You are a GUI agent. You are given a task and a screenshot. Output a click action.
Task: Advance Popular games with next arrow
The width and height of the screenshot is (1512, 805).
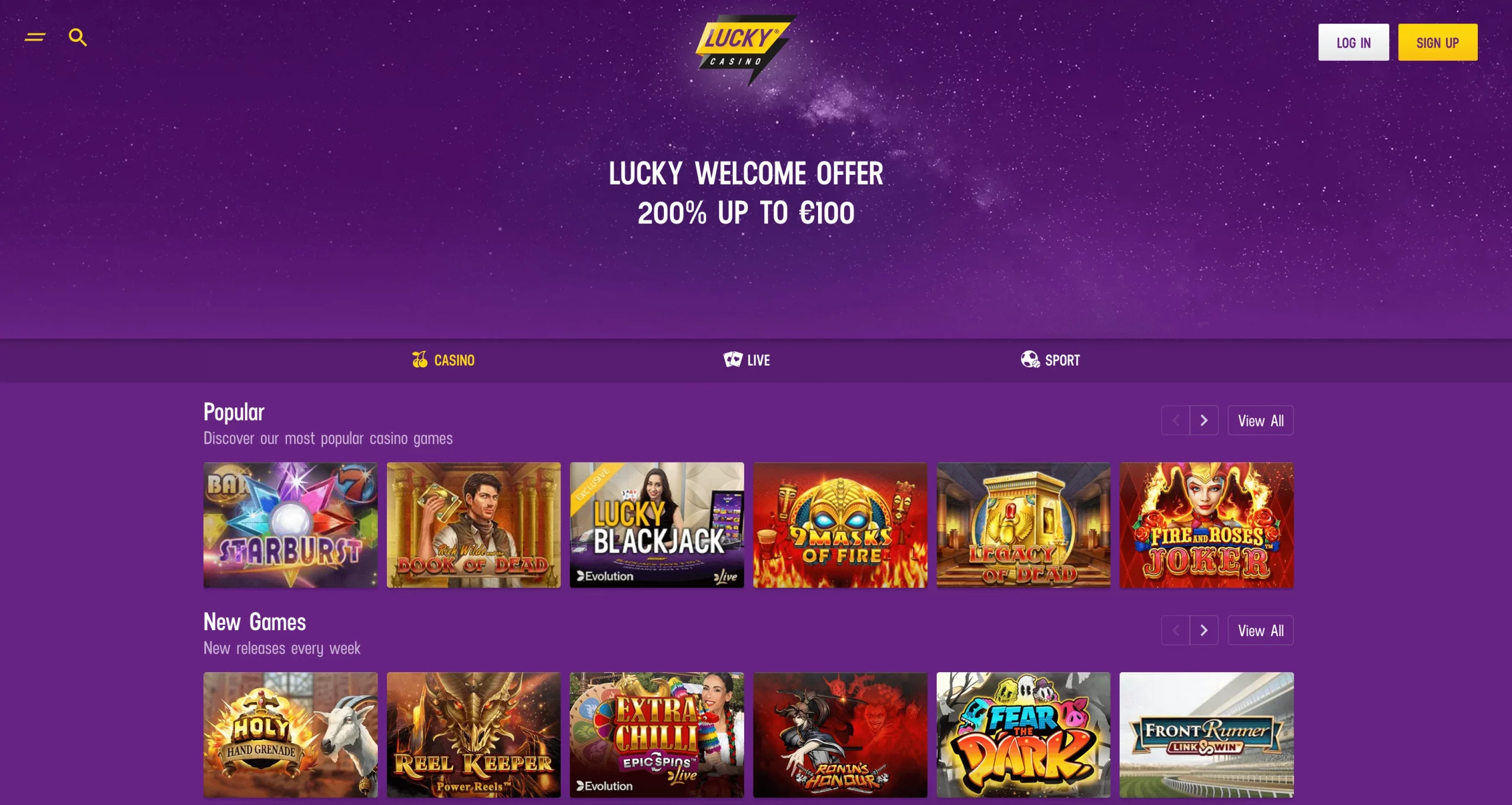(1204, 421)
